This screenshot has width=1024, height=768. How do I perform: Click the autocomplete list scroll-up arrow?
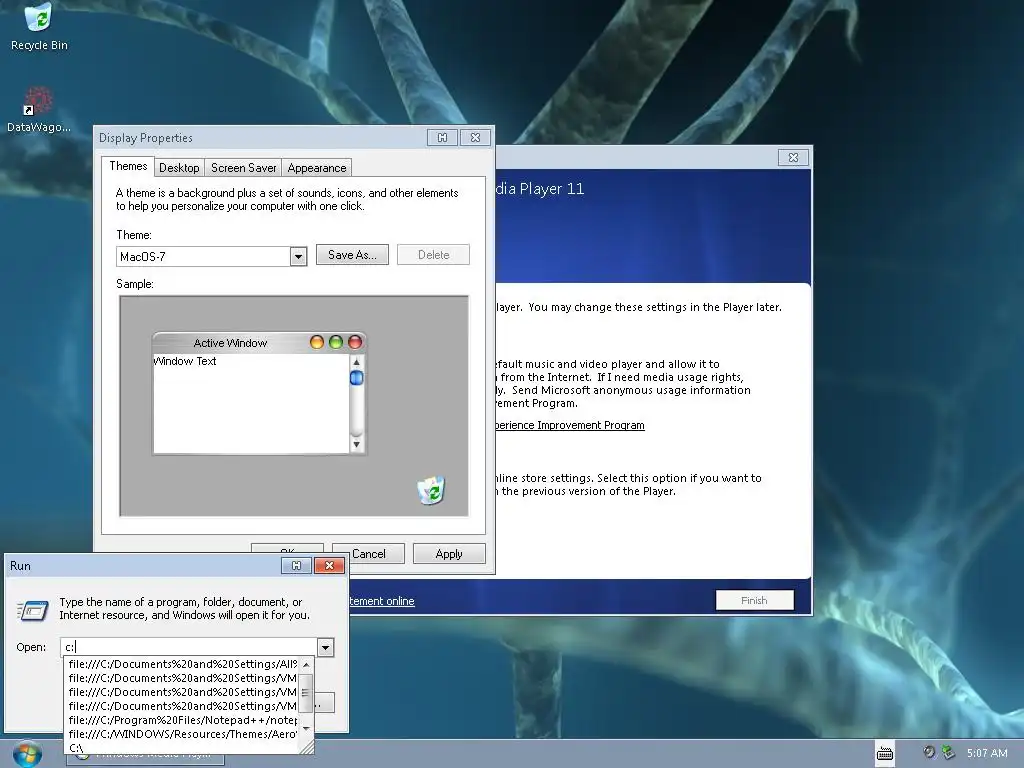306,664
